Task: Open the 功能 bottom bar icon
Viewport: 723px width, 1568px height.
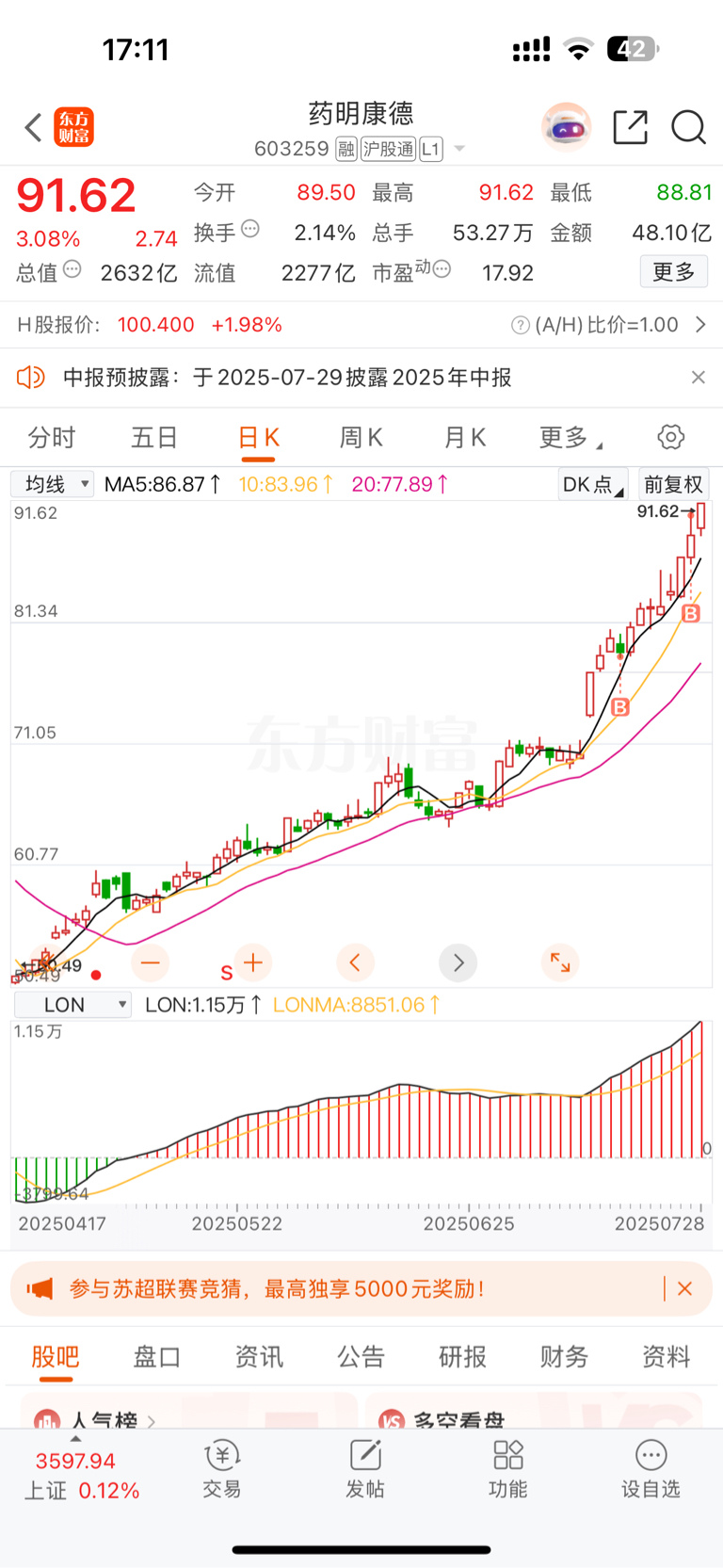Action: [508, 1470]
